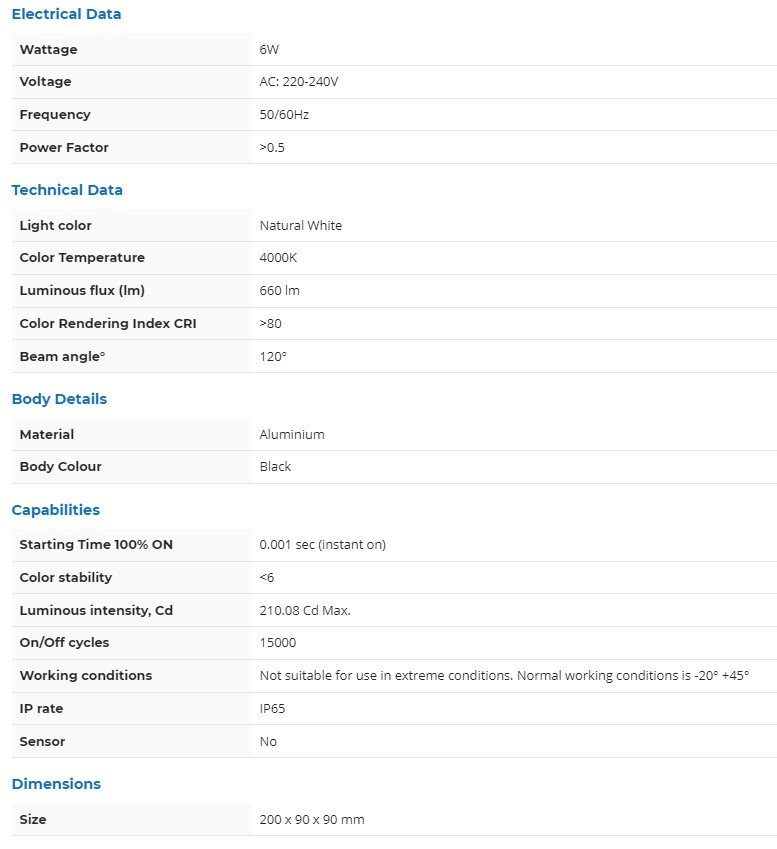Image resolution: width=777 pixels, height=849 pixels.
Task: Click the Frequency value 50/60Hz
Action: (x=284, y=115)
